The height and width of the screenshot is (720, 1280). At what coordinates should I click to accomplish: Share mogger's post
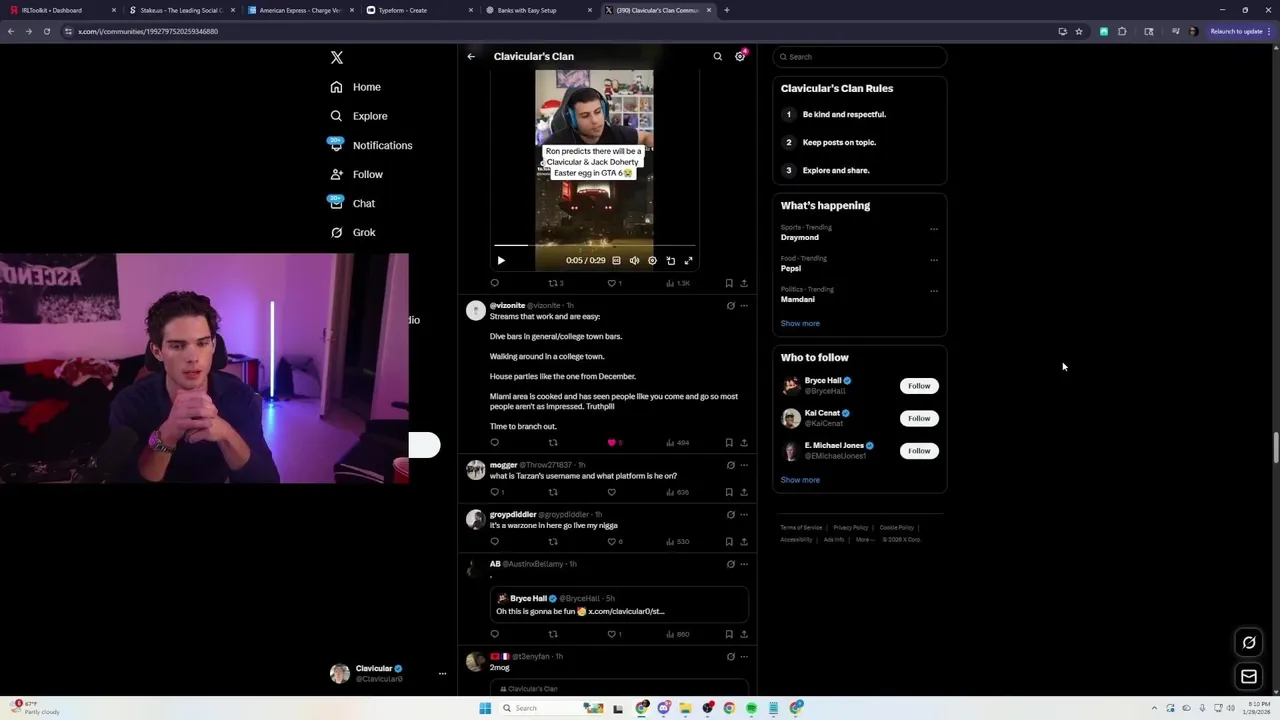743,492
